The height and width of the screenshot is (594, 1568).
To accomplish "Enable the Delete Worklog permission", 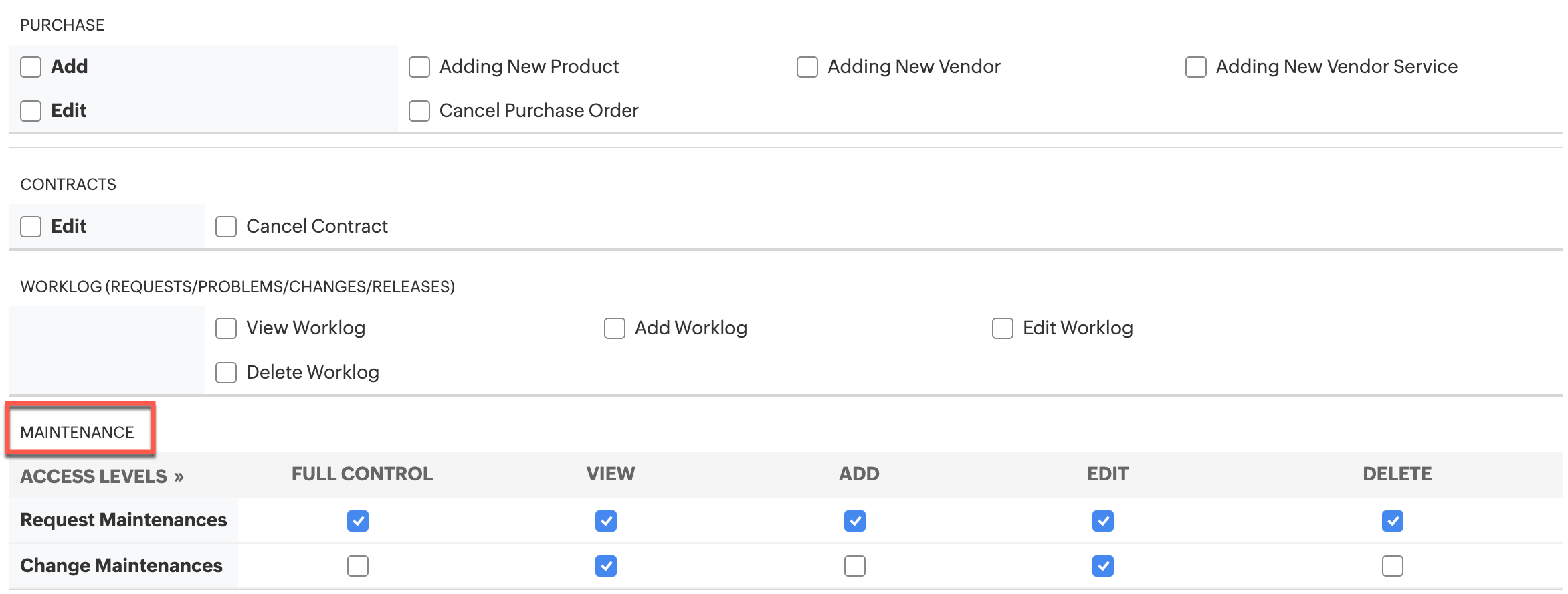I will click(226, 373).
